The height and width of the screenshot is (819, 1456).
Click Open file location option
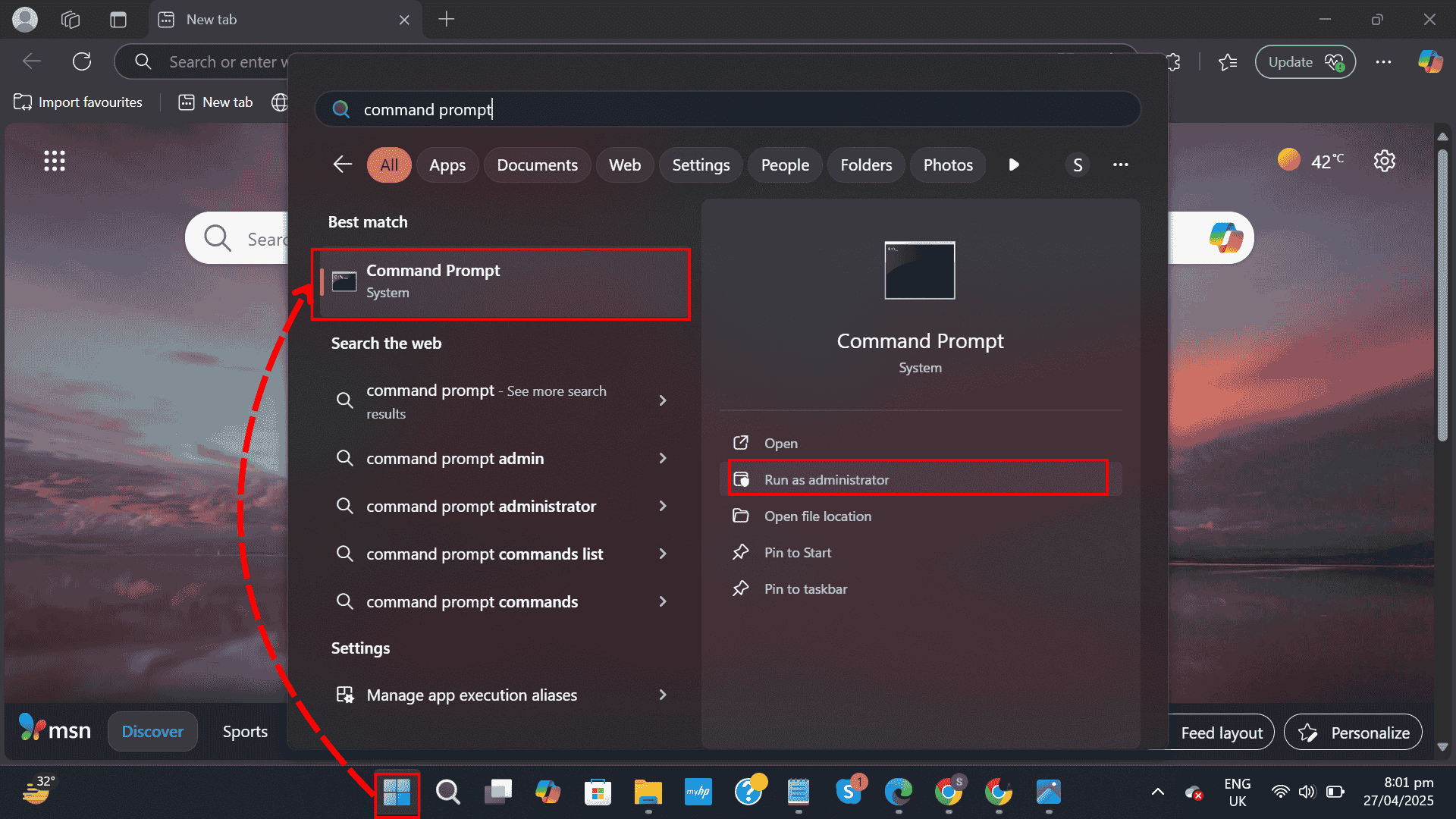tap(817, 516)
